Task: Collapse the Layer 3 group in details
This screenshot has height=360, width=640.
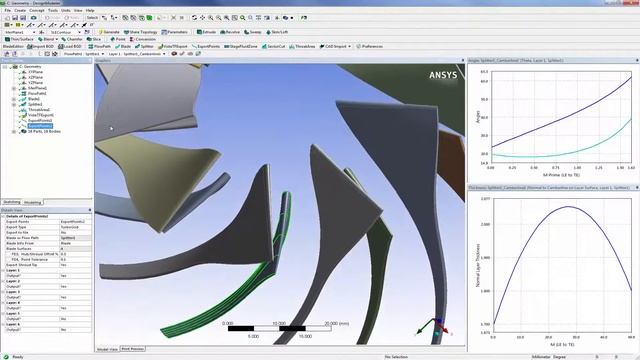Action: [3, 292]
